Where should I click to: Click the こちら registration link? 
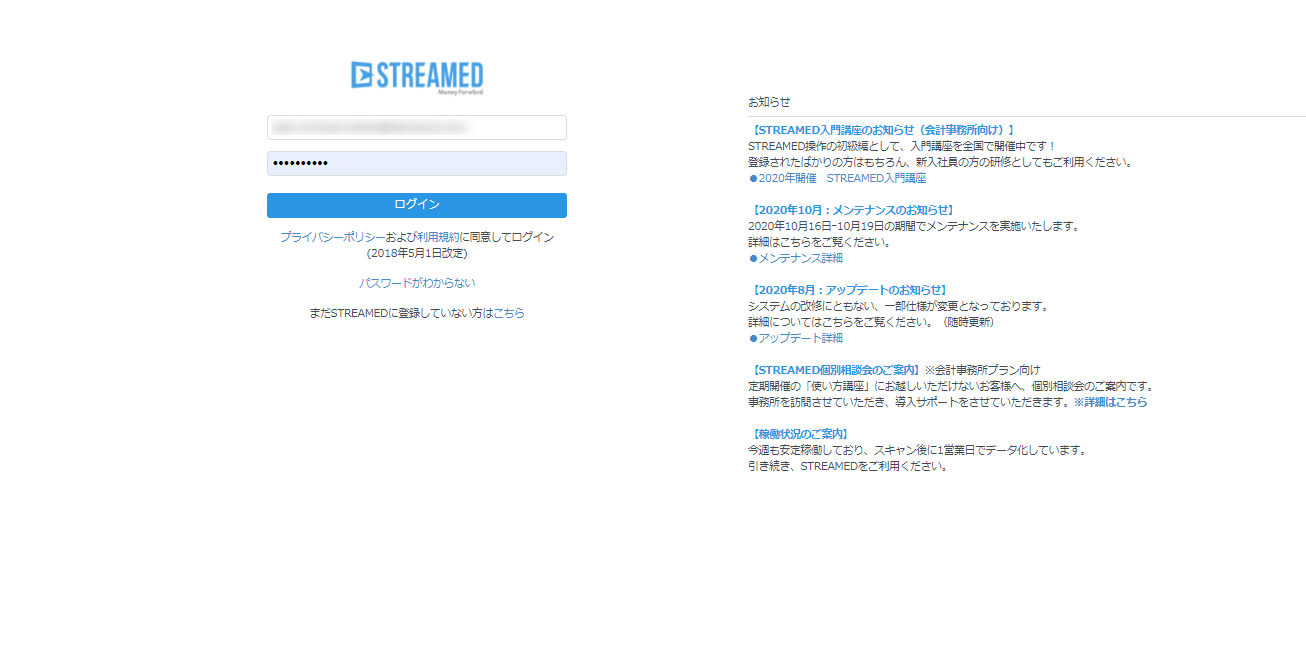coord(509,313)
